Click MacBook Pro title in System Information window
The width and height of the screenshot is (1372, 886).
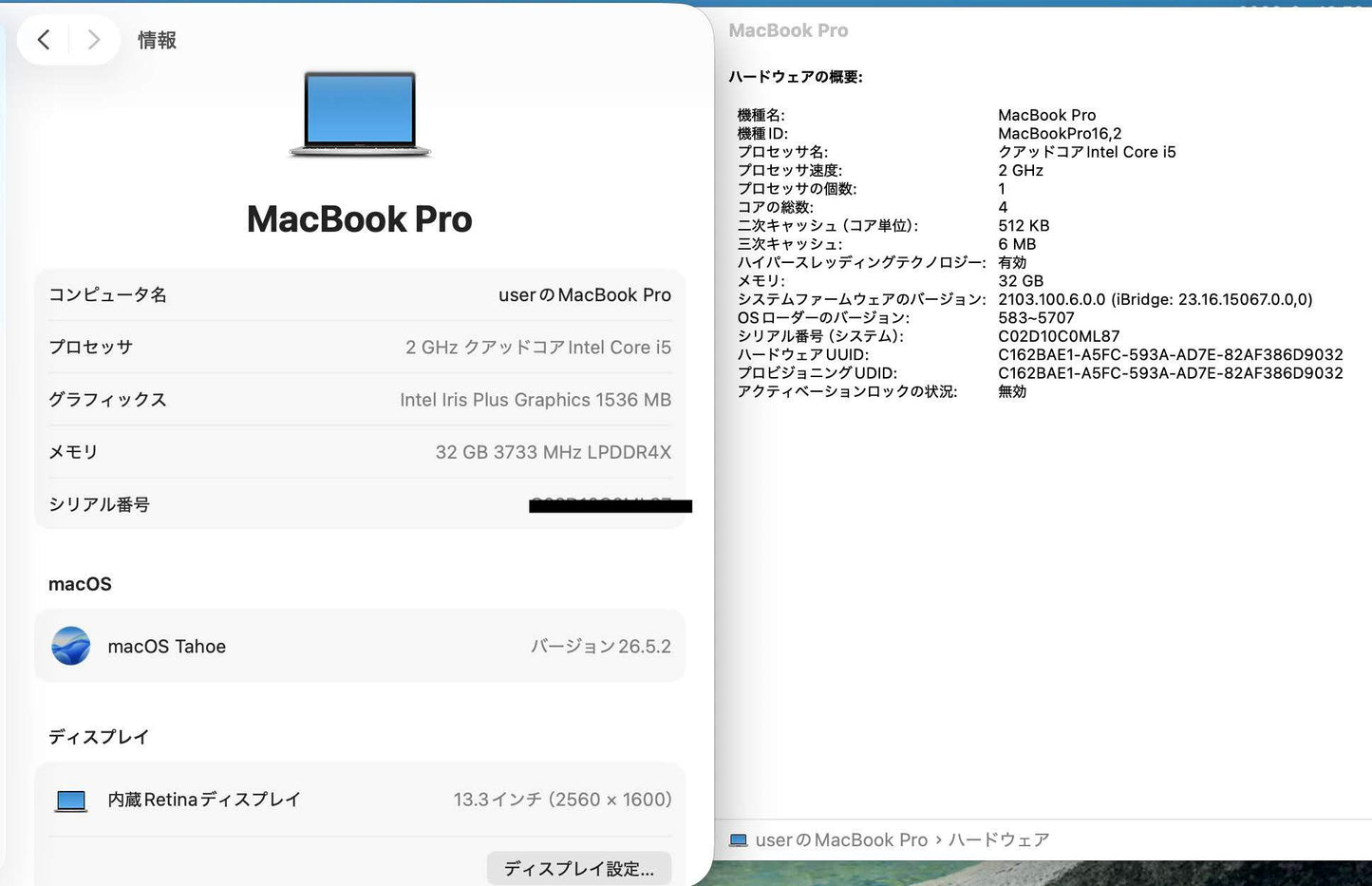pyautogui.click(x=788, y=30)
